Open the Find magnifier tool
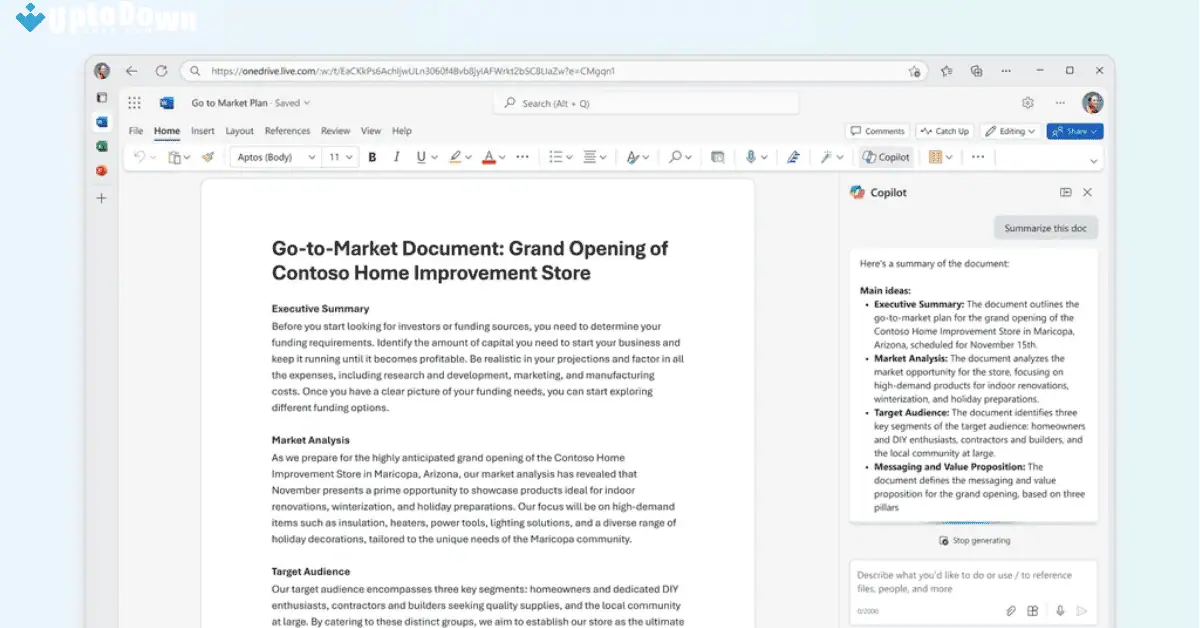Image resolution: width=1200 pixels, height=628 pixels. pyautogui.click(x=676, y=157)
